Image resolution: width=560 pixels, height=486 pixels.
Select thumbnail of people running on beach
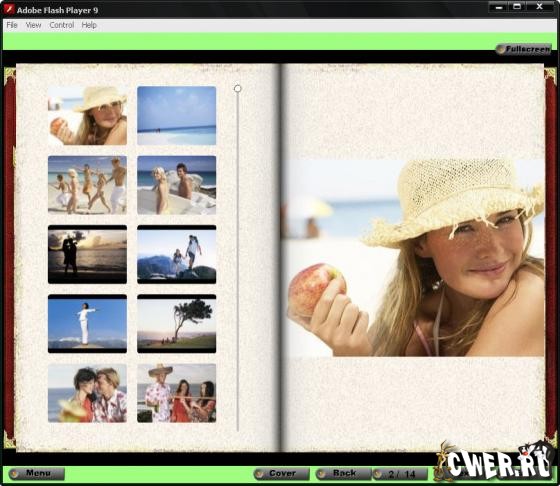click(x=88, y=185)
